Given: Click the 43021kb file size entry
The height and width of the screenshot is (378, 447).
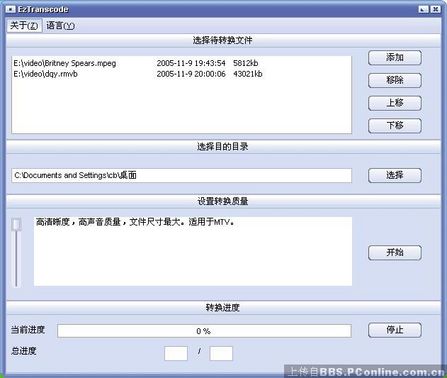Looking at the screenshot, I should coord(248,74).
